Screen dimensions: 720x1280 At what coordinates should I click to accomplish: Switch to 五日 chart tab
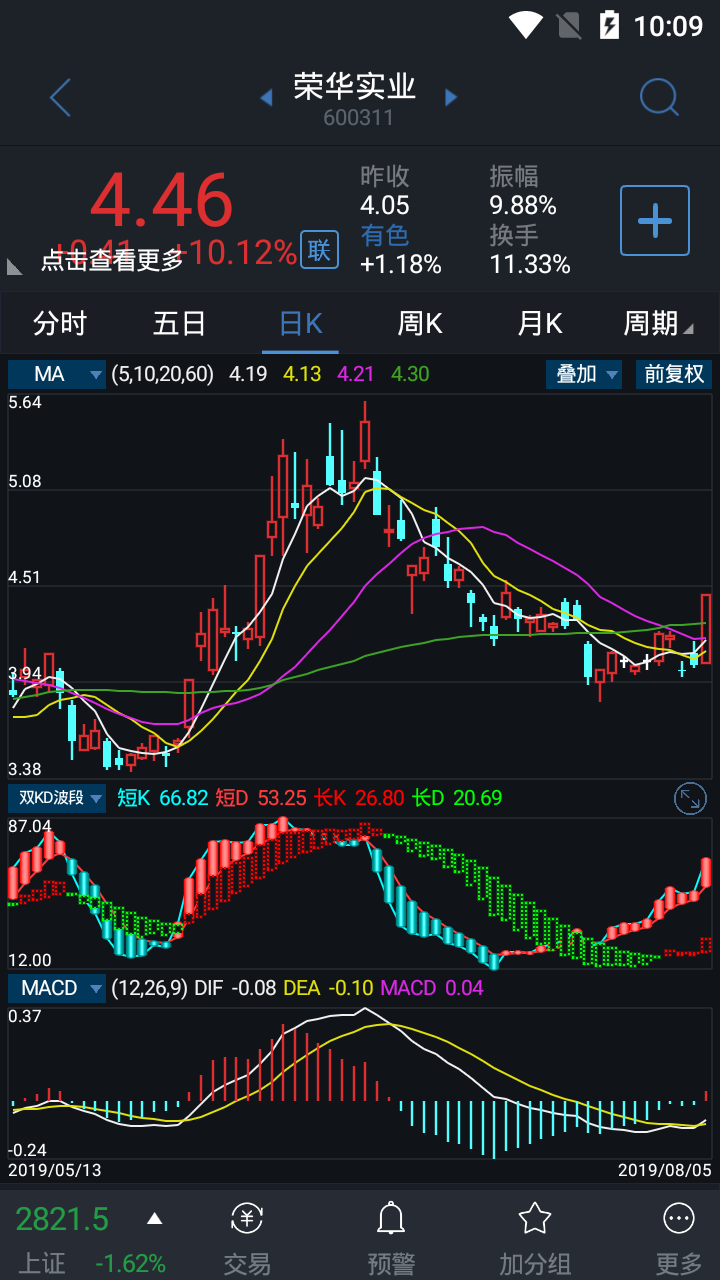click(x=180, y=323)
